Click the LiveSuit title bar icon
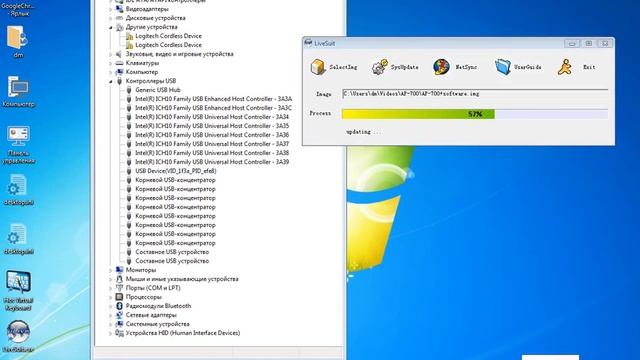Screen dimensions: 640x360 pyautogui.click(x=308, y=43)
